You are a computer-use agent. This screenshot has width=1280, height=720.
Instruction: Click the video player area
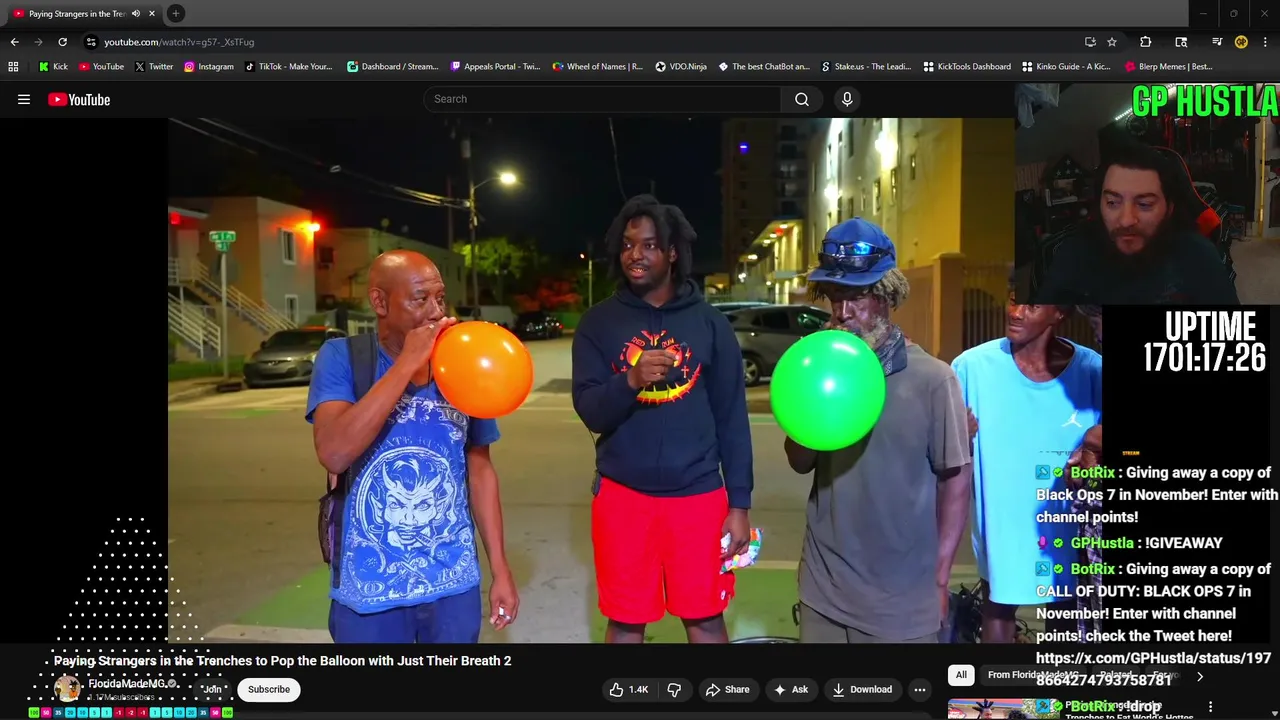click(591, 380)
